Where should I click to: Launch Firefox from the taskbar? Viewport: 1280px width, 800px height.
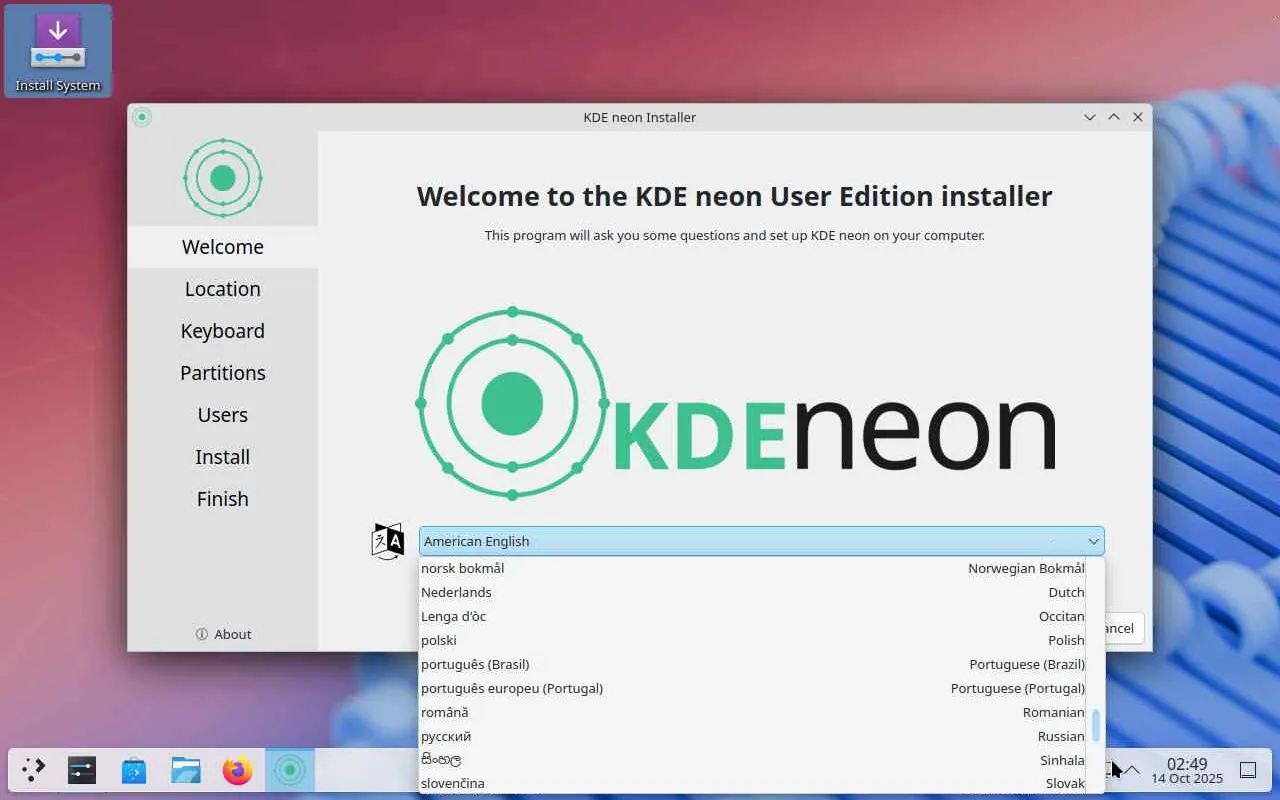[238, 770]
